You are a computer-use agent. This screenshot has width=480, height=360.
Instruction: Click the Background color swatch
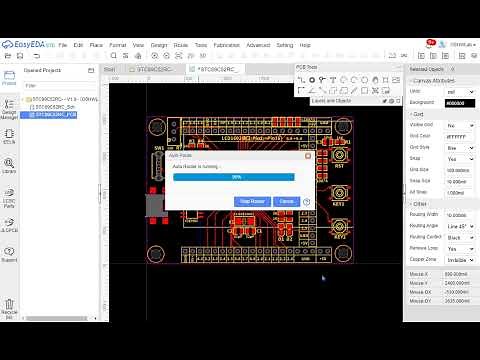click(x=460, y=103)
